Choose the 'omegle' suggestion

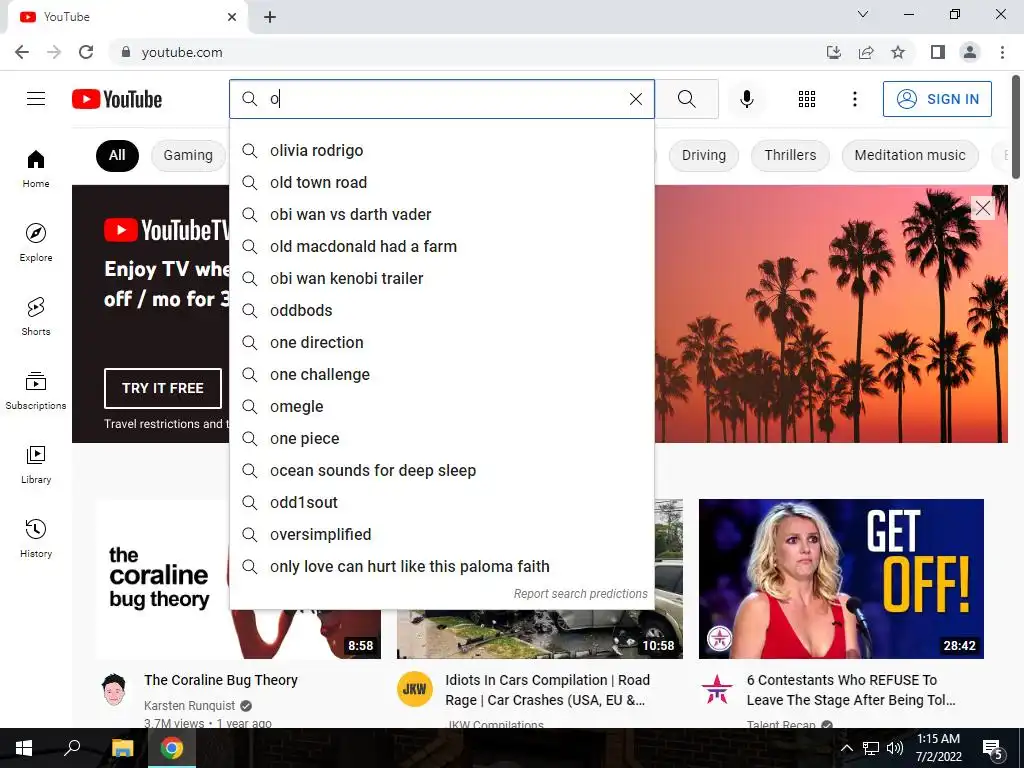[x=442, y=406]
